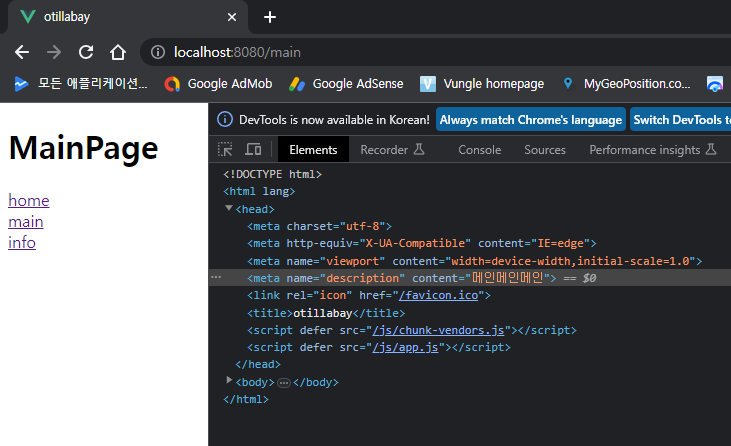The height and width of the screenshot is (446, 731).
Task: Open the 모든 애플리케이션 bookmark
Action: (x=81, y=84)
